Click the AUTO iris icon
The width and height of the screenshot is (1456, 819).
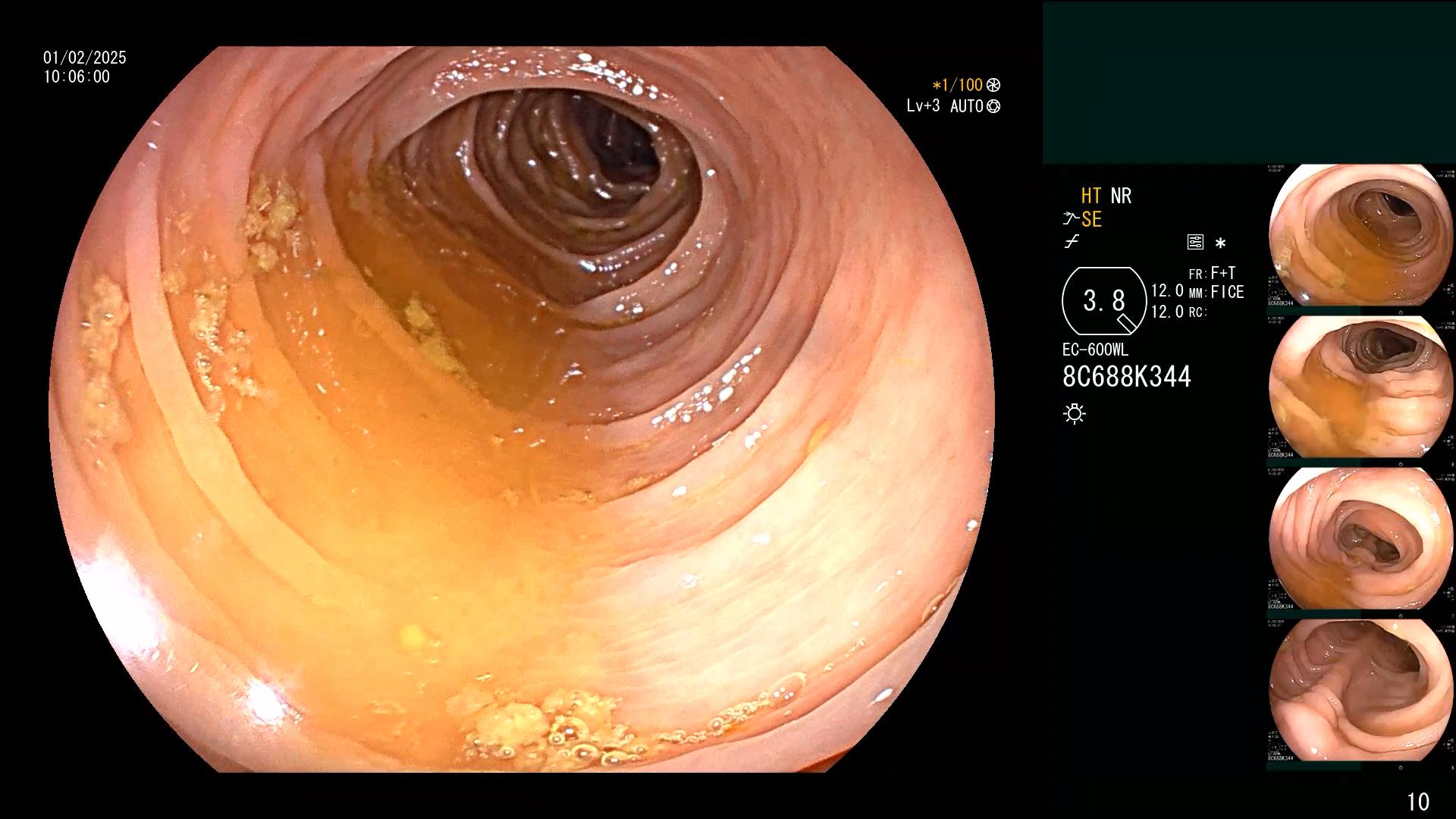tap(993, 106)
